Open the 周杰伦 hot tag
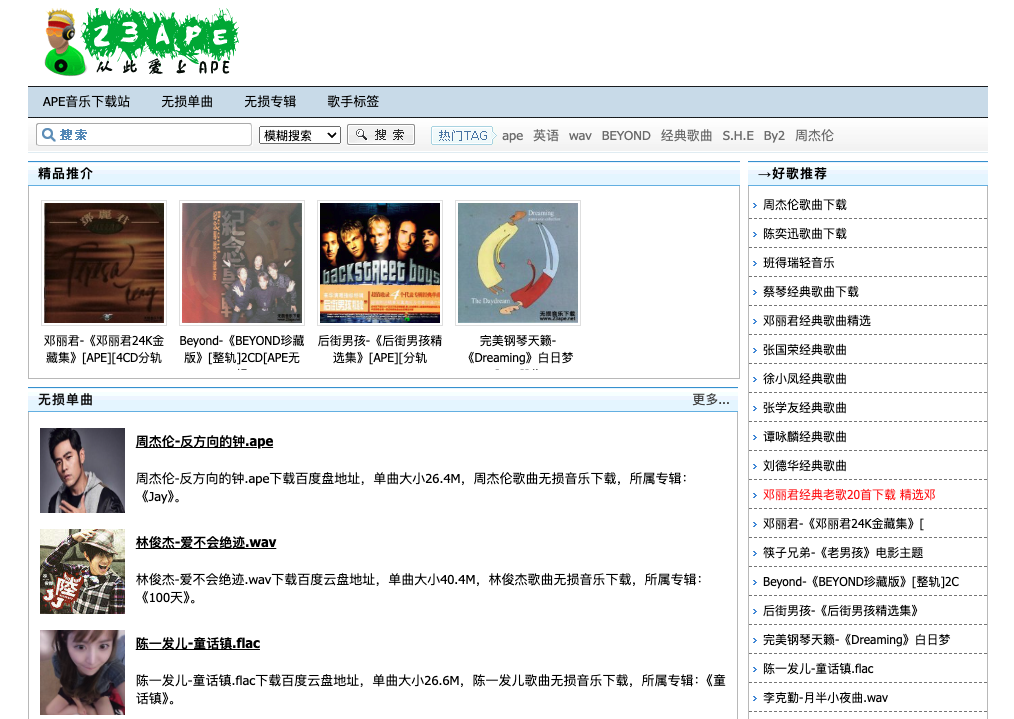Image resolution: width=1014 pixels, height=719 pixels. pyautogui.click(x=814, y=135)
